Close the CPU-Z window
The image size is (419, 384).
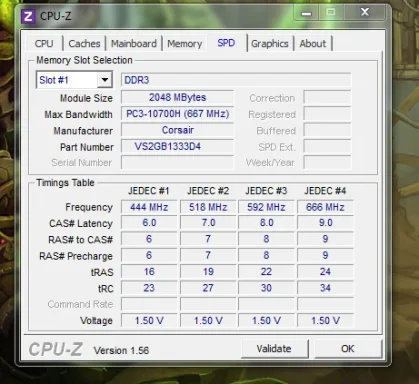point(365,12)
